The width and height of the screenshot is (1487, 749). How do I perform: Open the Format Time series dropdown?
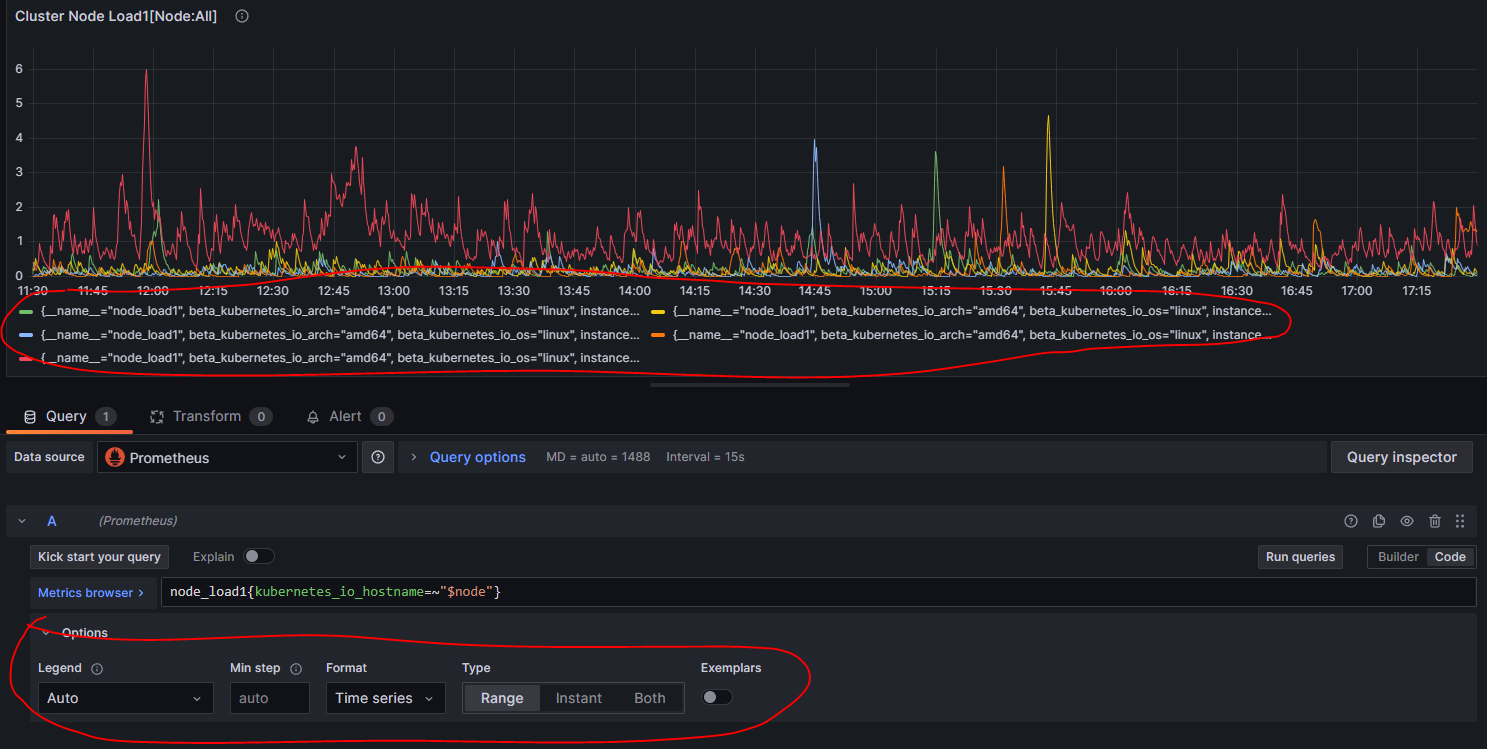tap(385, 698)
